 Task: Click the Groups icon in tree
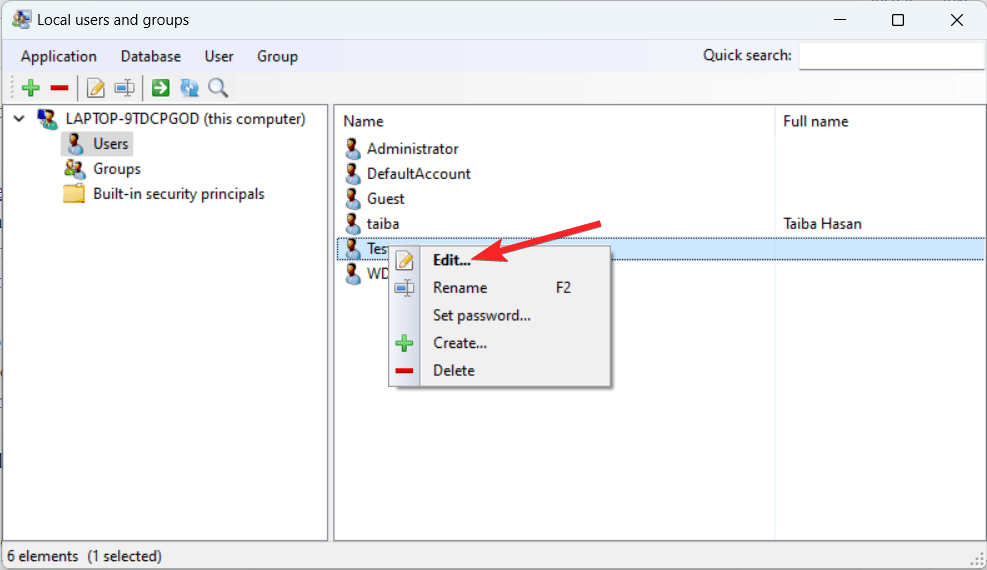tap(74, 169)
